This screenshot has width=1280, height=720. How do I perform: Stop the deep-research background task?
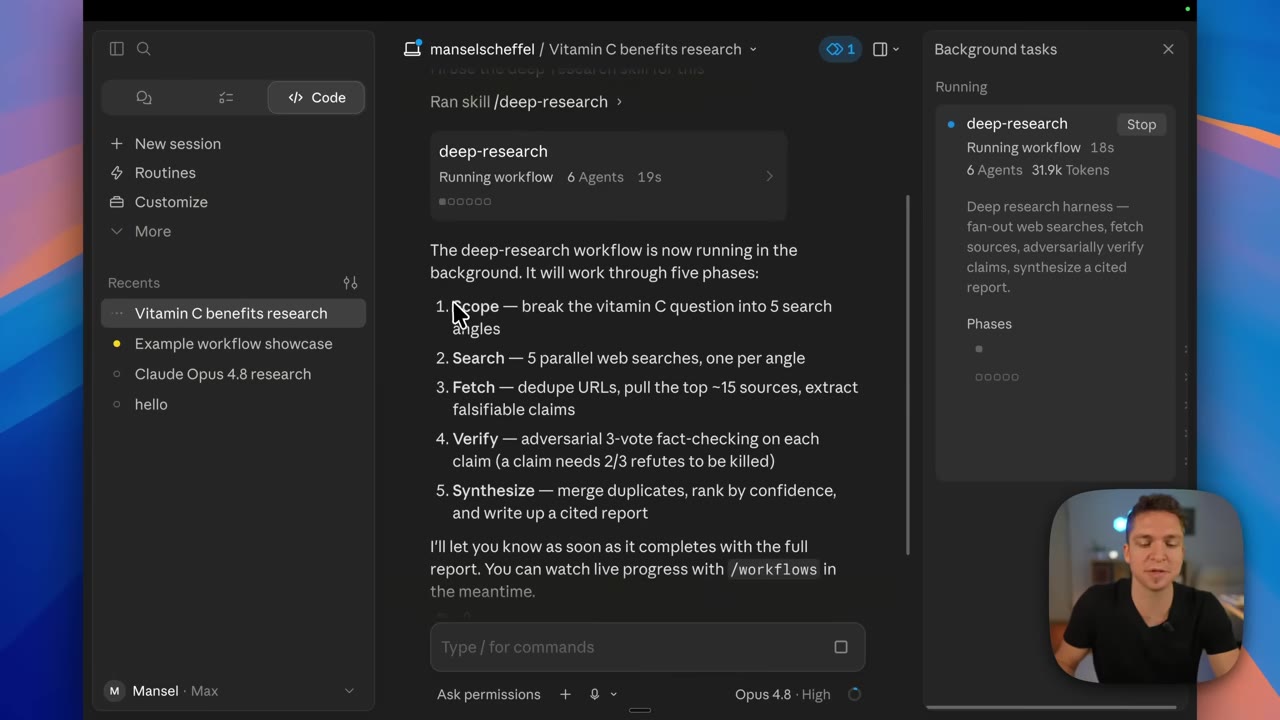click(x=1141, y=125)
